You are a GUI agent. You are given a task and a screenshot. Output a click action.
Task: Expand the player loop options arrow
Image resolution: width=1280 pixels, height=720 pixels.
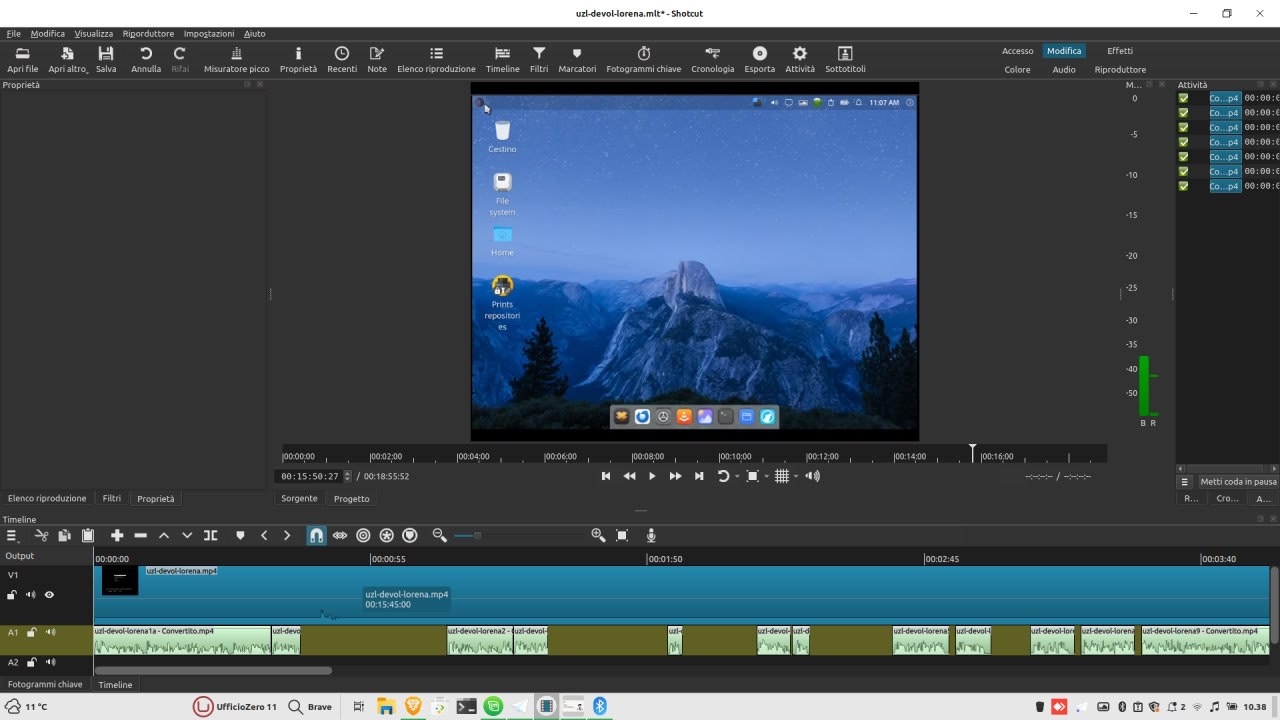(737, 477)
